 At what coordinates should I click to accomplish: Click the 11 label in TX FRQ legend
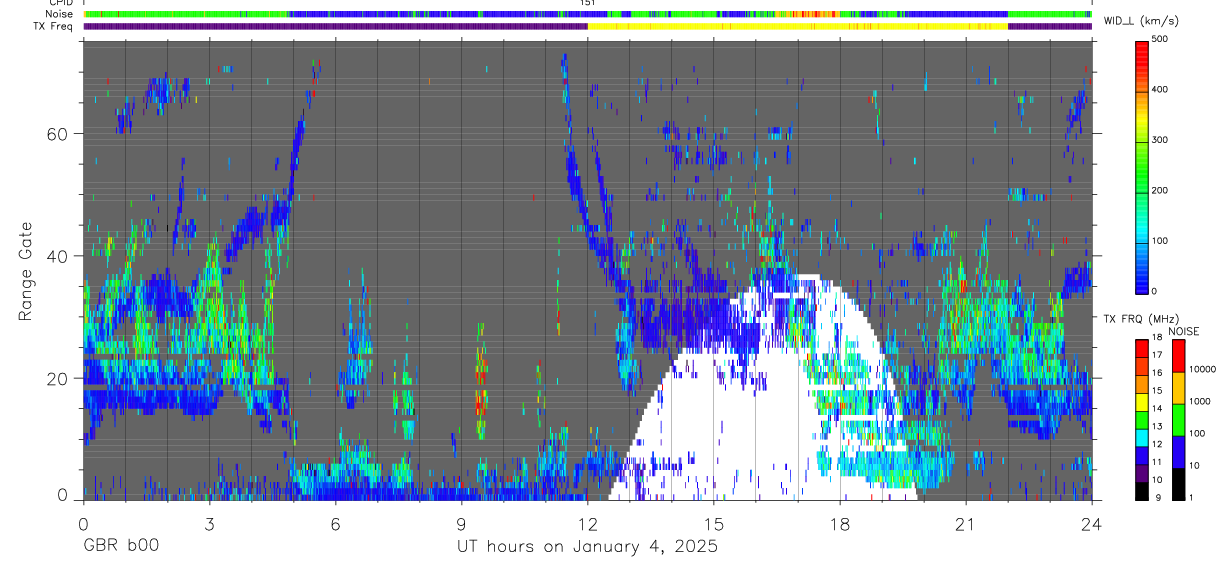tap(1157, 462)
